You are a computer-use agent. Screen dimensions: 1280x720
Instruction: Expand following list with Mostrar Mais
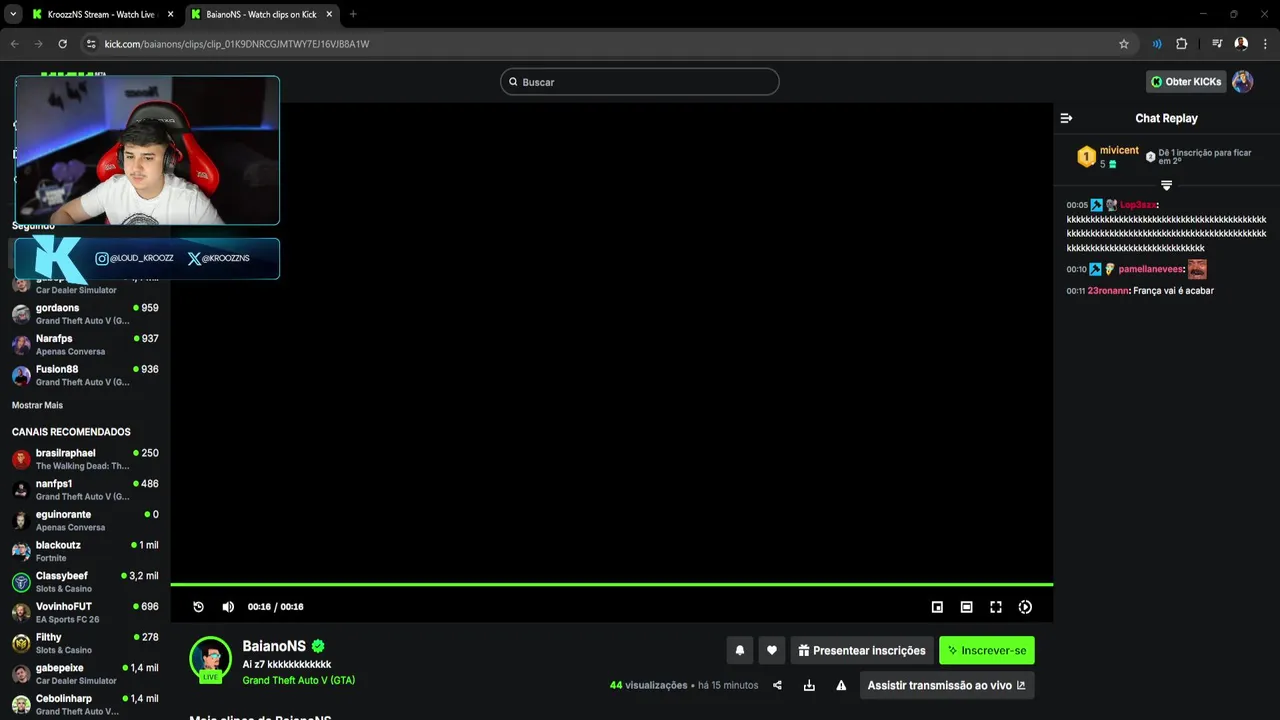coord(37,405)
